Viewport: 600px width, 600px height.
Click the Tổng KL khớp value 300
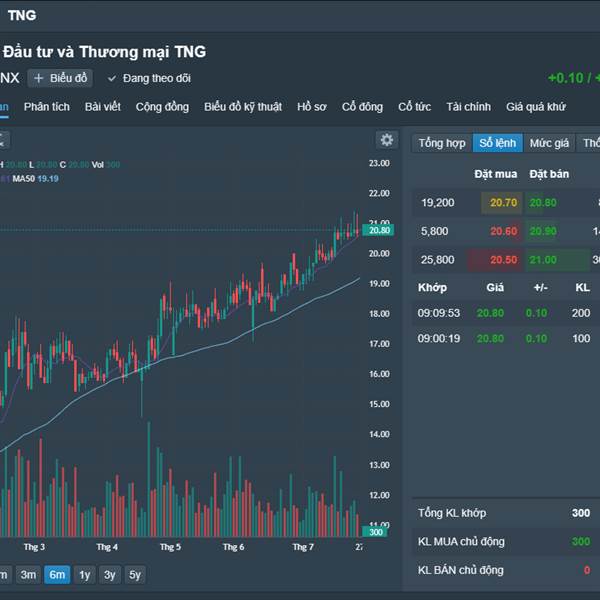click(x=581, y=513)
